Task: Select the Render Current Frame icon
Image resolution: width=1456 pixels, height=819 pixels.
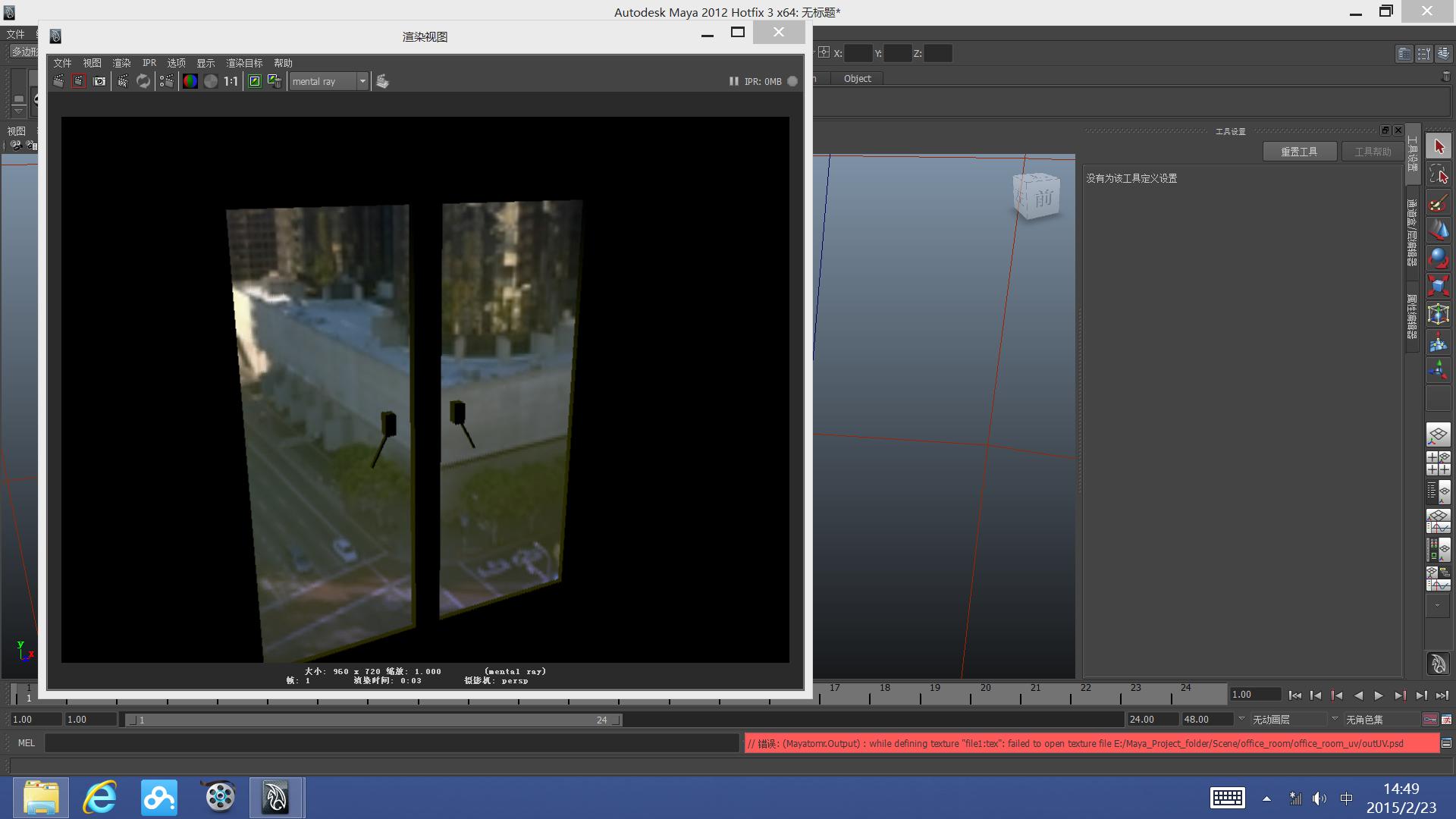Action: [x=78, y=80]
